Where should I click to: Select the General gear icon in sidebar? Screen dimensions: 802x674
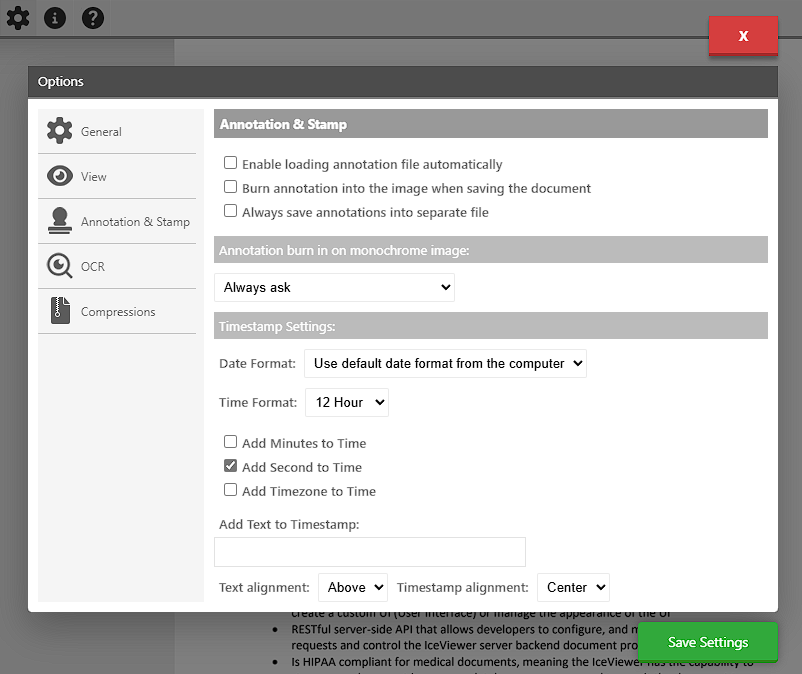60,131
